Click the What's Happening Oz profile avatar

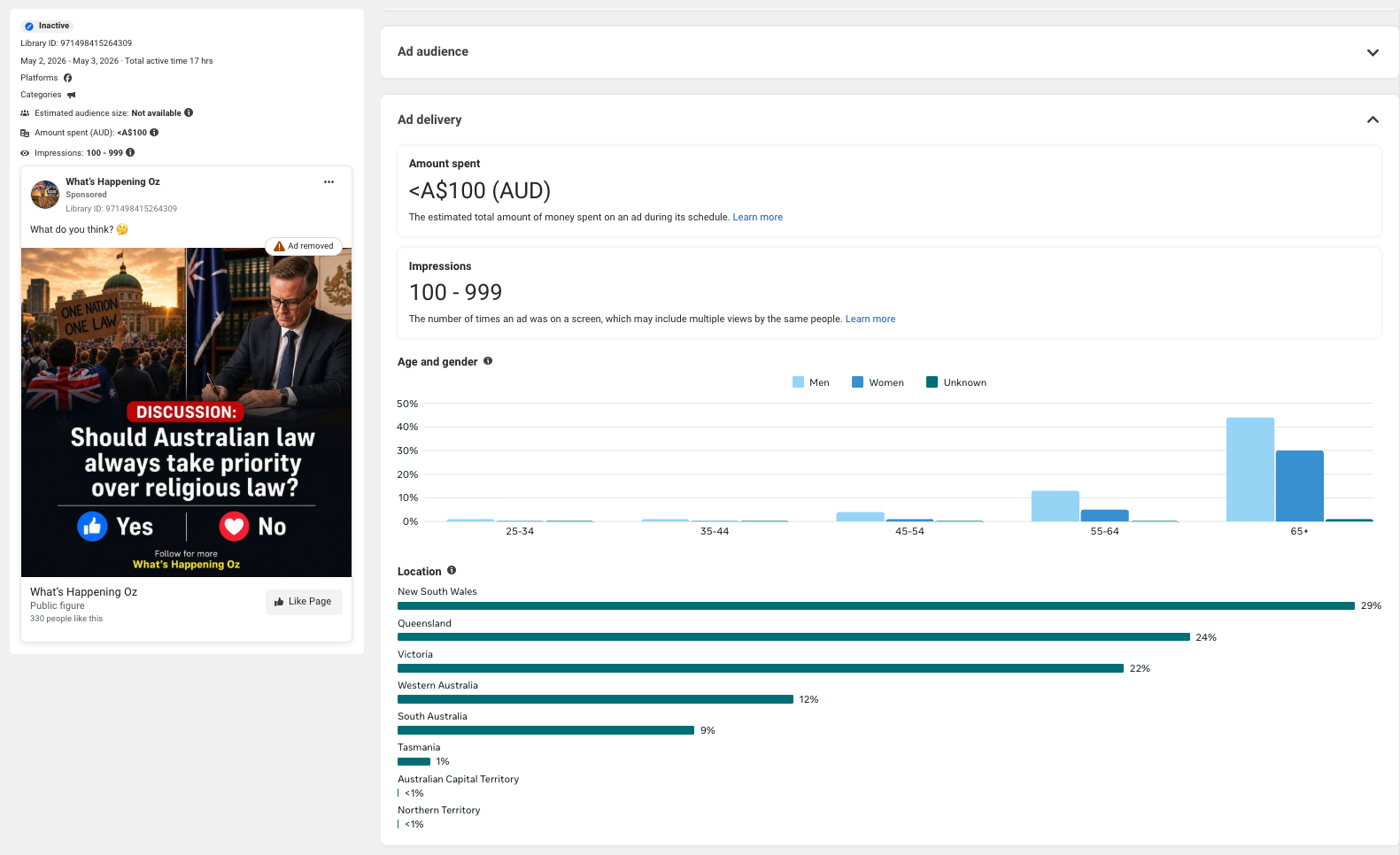click(x=45, y=195)
